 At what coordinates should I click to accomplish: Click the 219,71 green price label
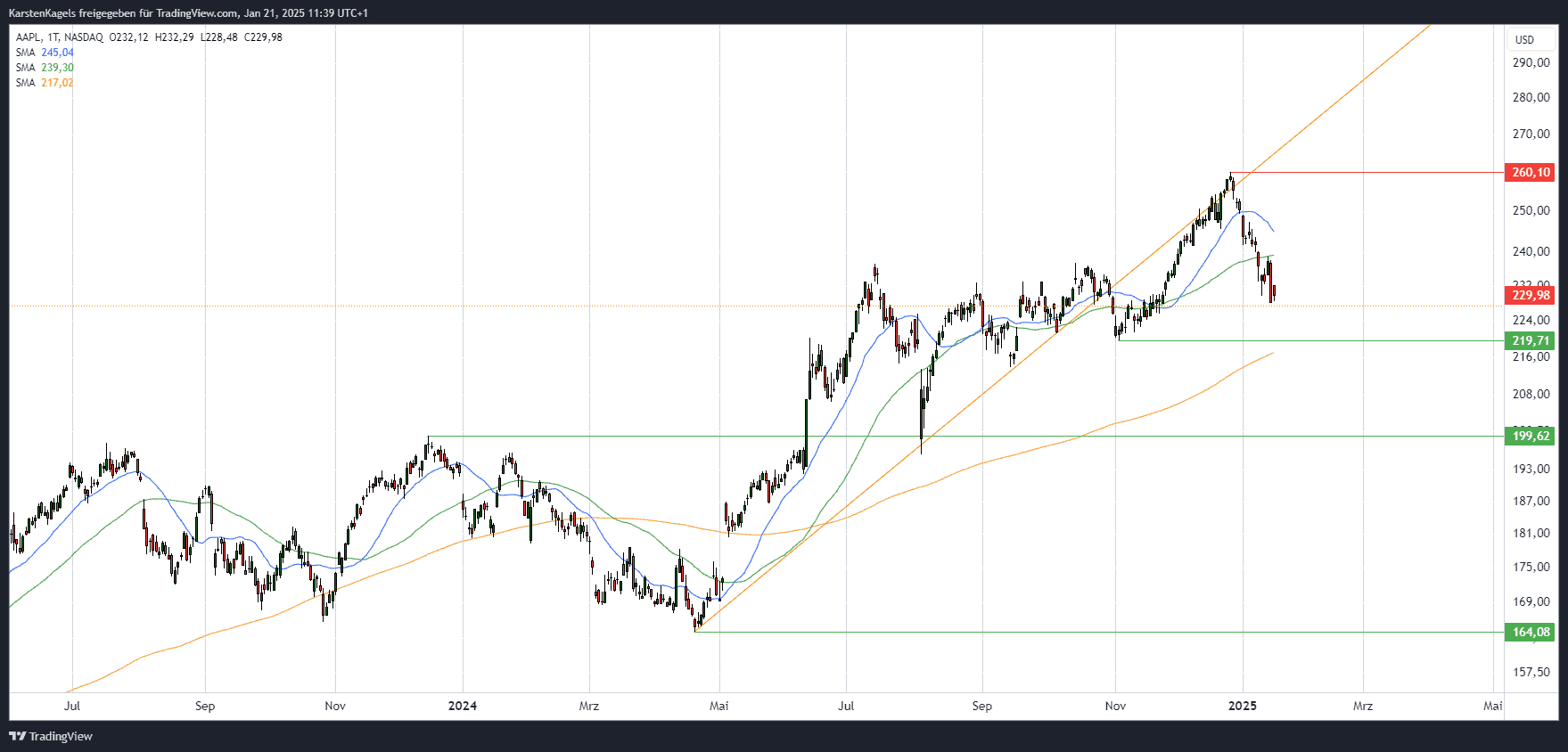pyautogui.click(x=1531, y=340)
